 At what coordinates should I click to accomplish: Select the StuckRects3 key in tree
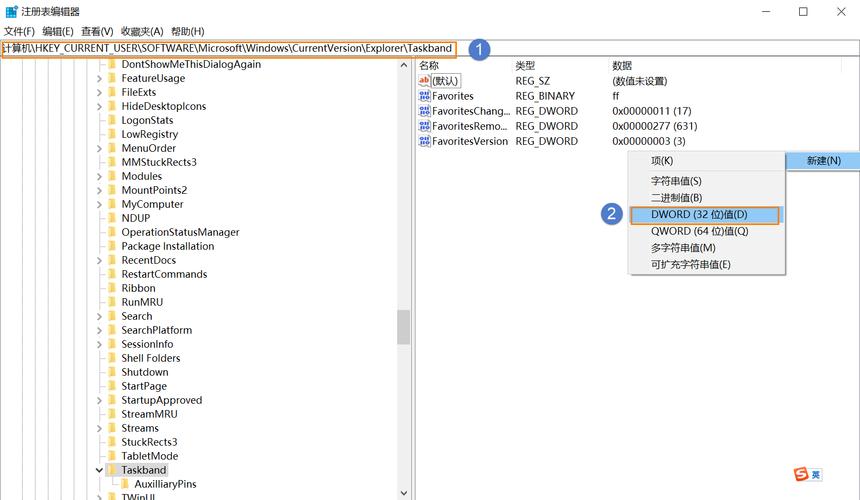pos(149,442)
